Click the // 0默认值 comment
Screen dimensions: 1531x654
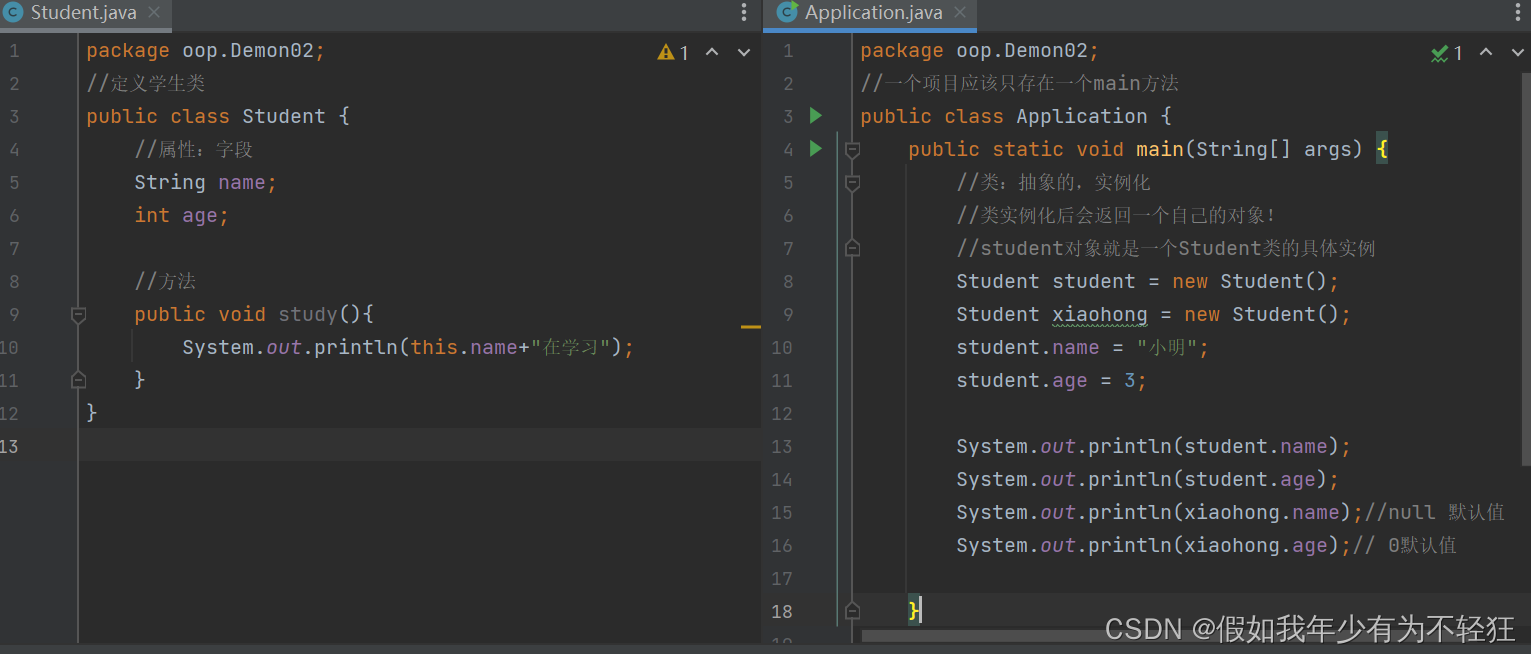coord(1404,545)
